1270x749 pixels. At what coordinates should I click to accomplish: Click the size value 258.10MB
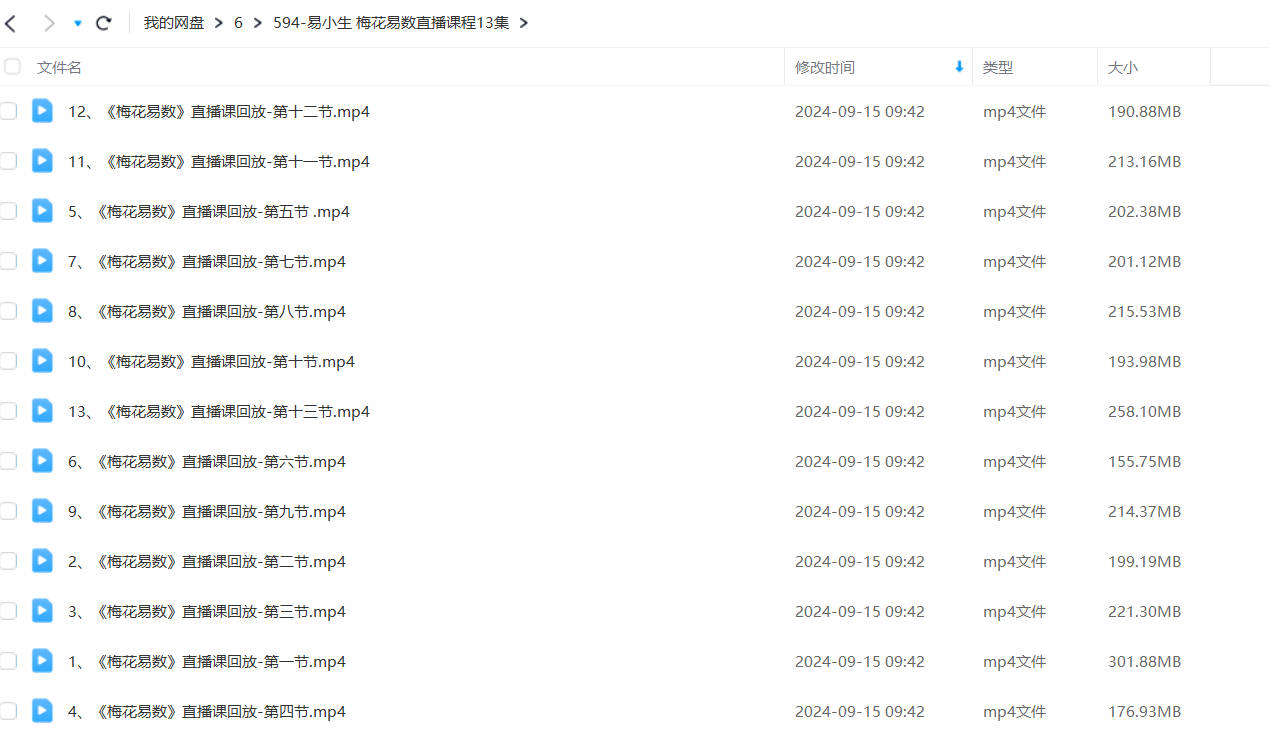tap(1145, 411)
